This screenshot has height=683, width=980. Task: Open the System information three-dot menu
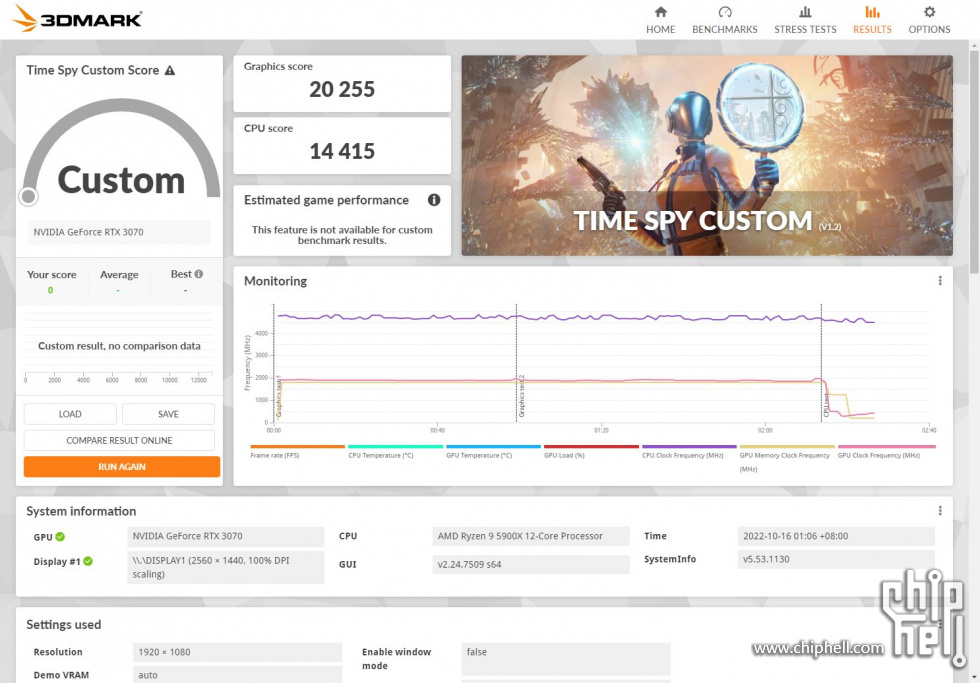940,511
